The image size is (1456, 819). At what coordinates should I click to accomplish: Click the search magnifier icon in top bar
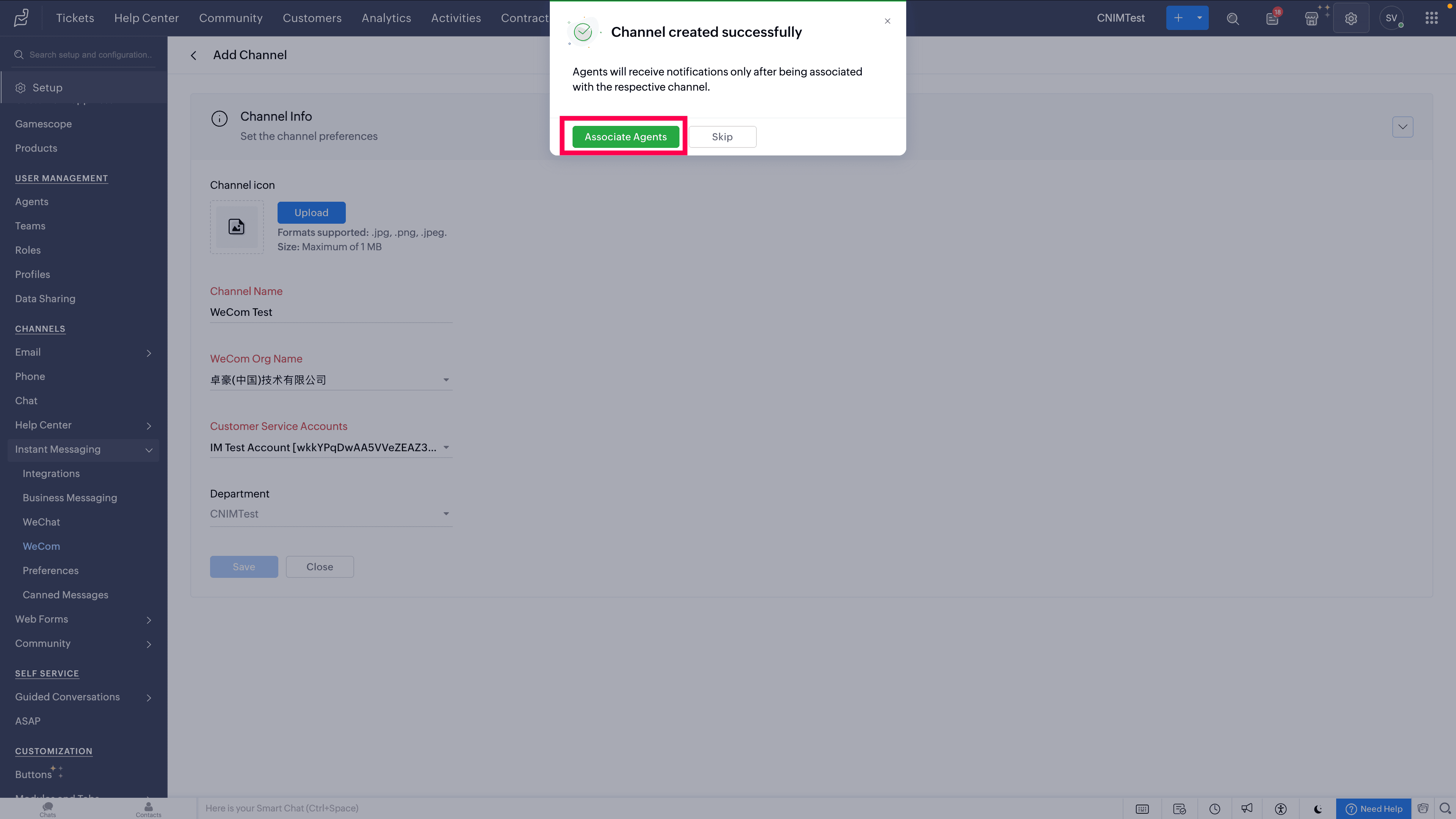point(1233,19)
